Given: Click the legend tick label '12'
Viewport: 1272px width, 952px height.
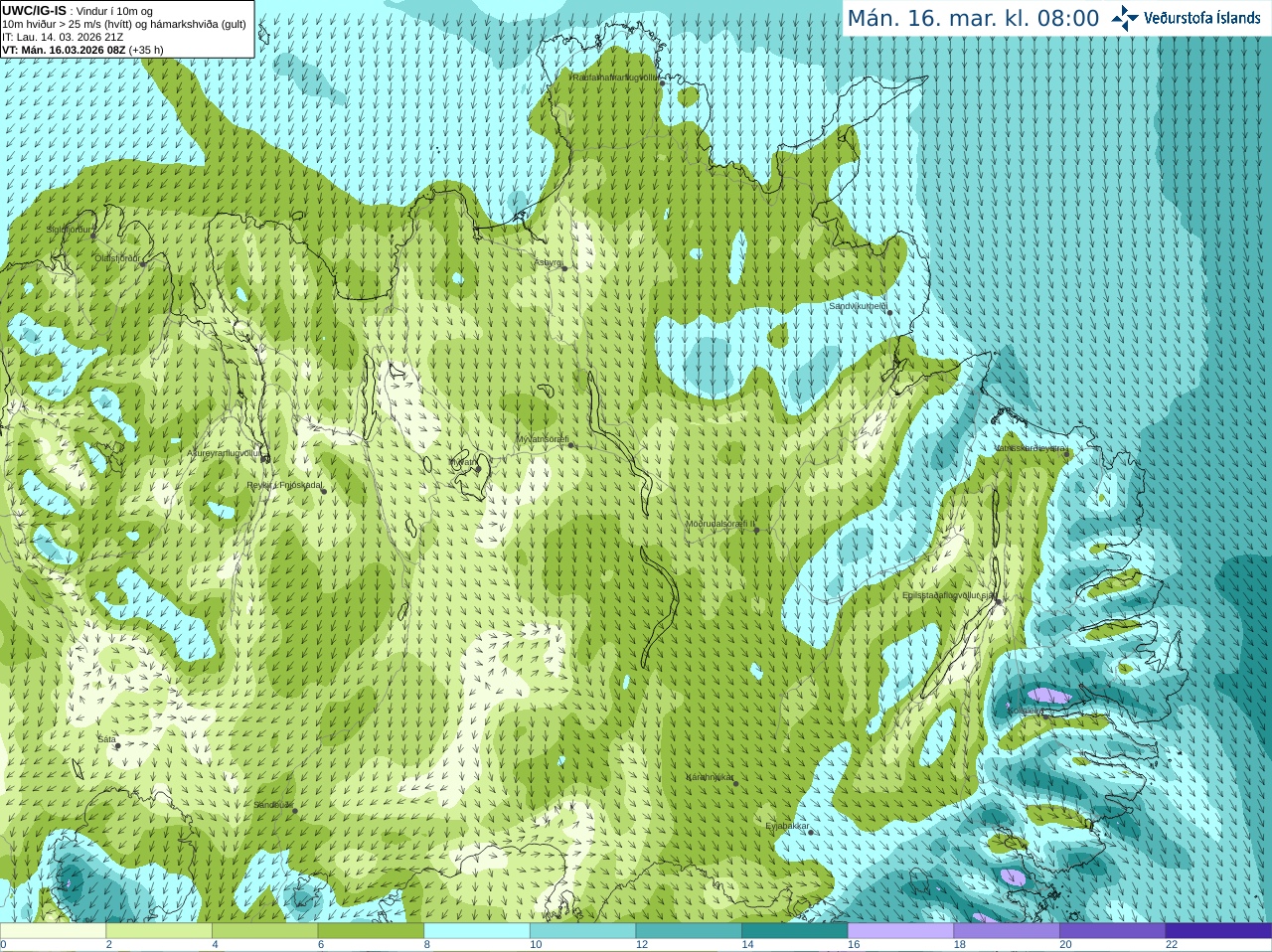Looking at the screenshot, I should click(x=642, y=945).
